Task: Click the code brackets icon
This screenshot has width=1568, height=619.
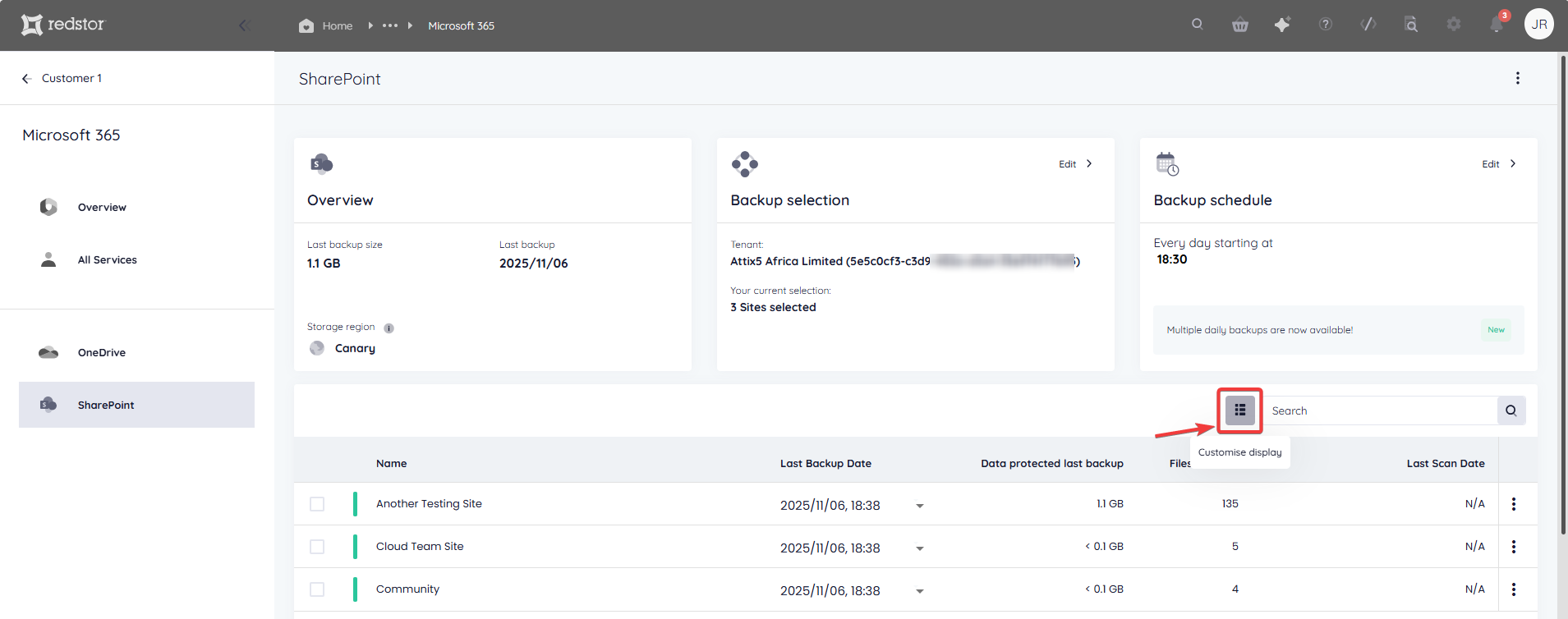Action: [1368, 25]
